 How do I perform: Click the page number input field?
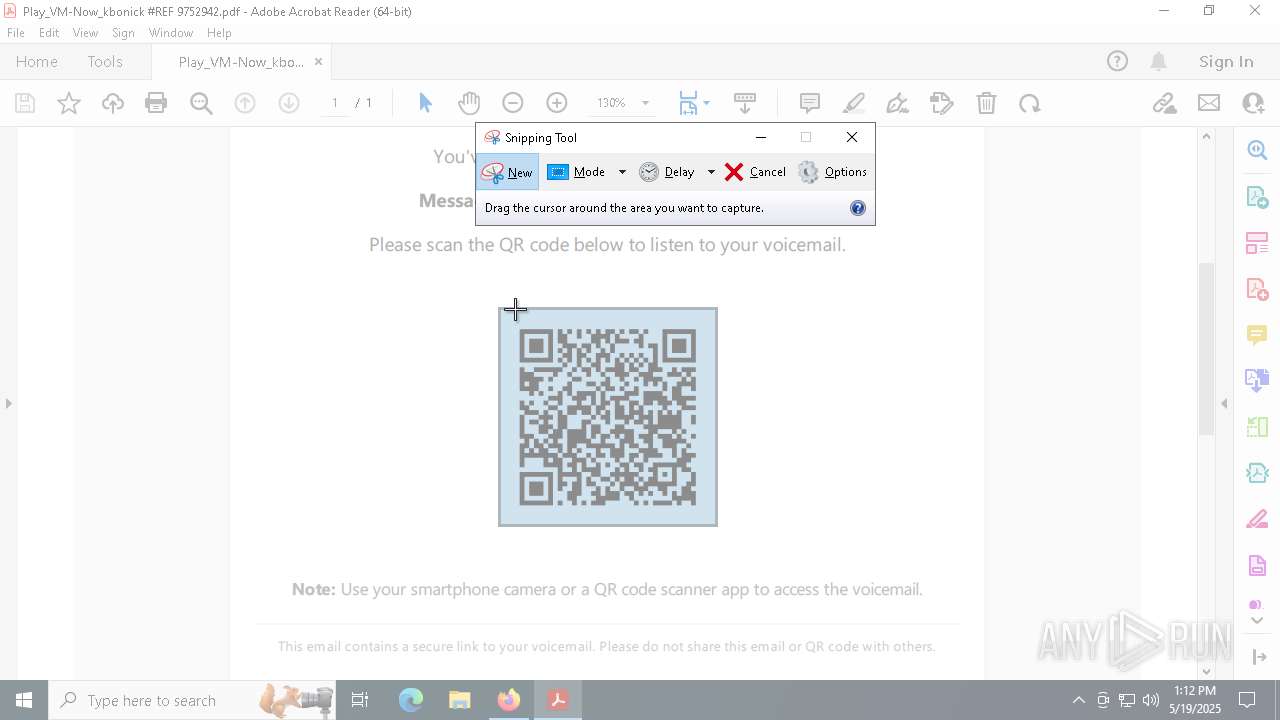click(335, 103)
